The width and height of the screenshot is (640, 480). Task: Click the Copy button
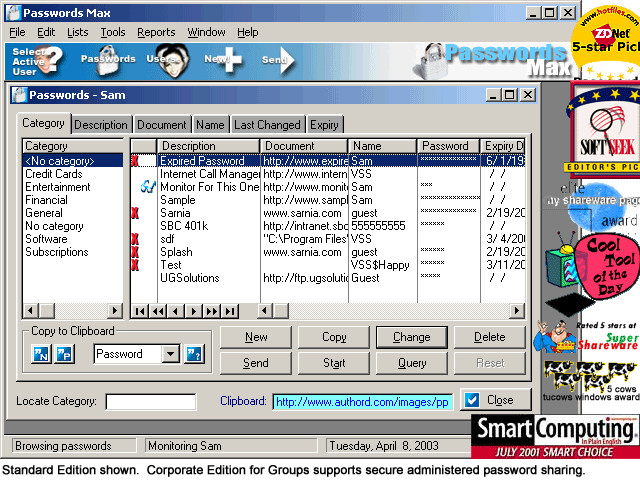click(x=334, y=337)
